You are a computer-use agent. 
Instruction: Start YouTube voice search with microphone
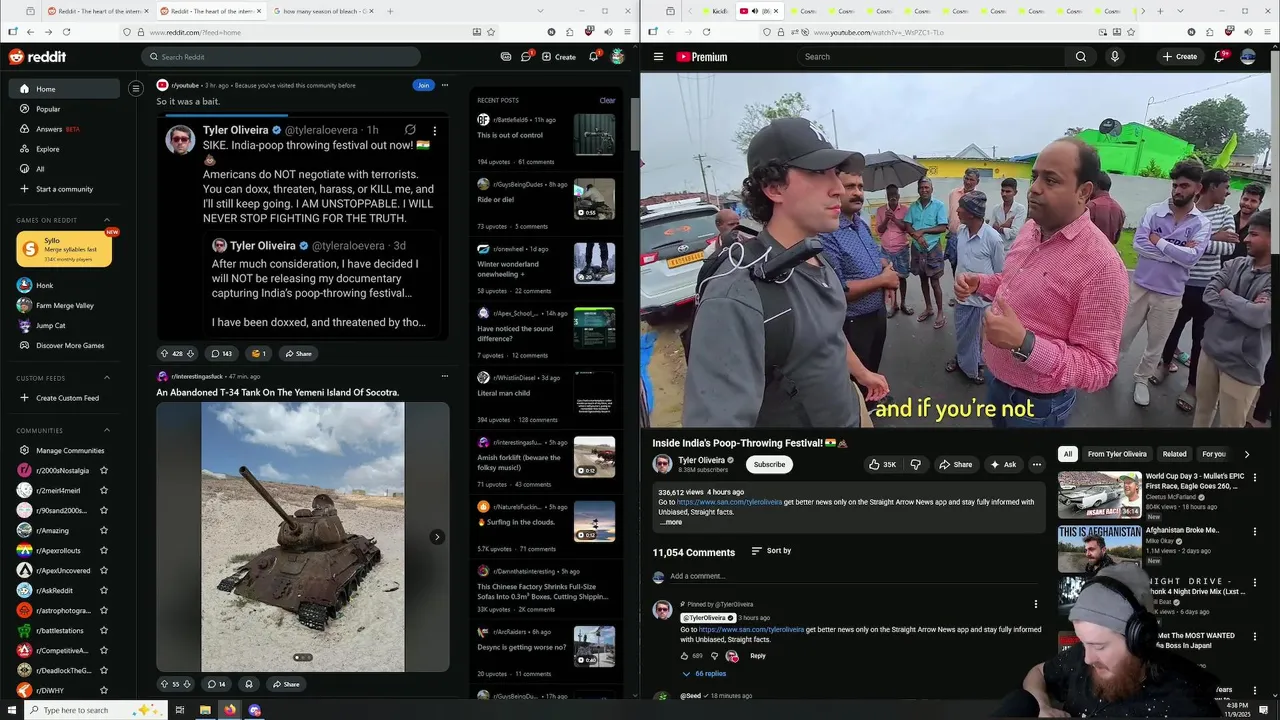[x=1115, y=57]
